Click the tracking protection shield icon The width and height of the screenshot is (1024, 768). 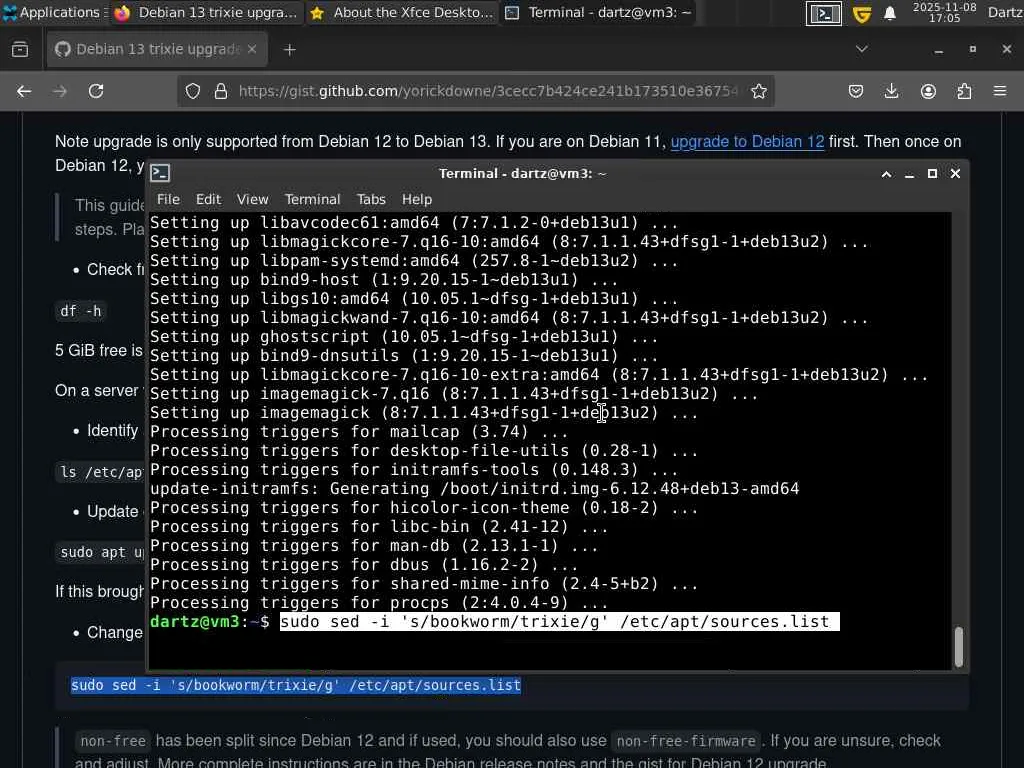point(193,91)
